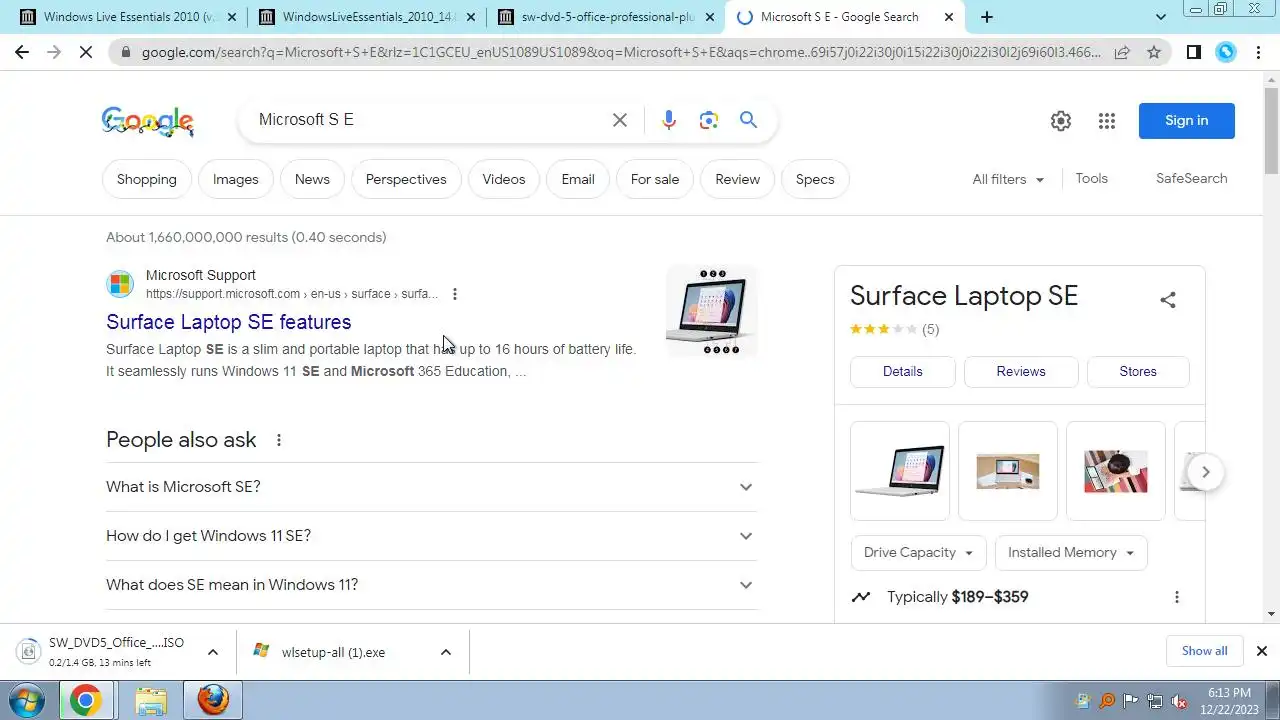Open Drive Capacity dropdown

[x=918, y=553]
